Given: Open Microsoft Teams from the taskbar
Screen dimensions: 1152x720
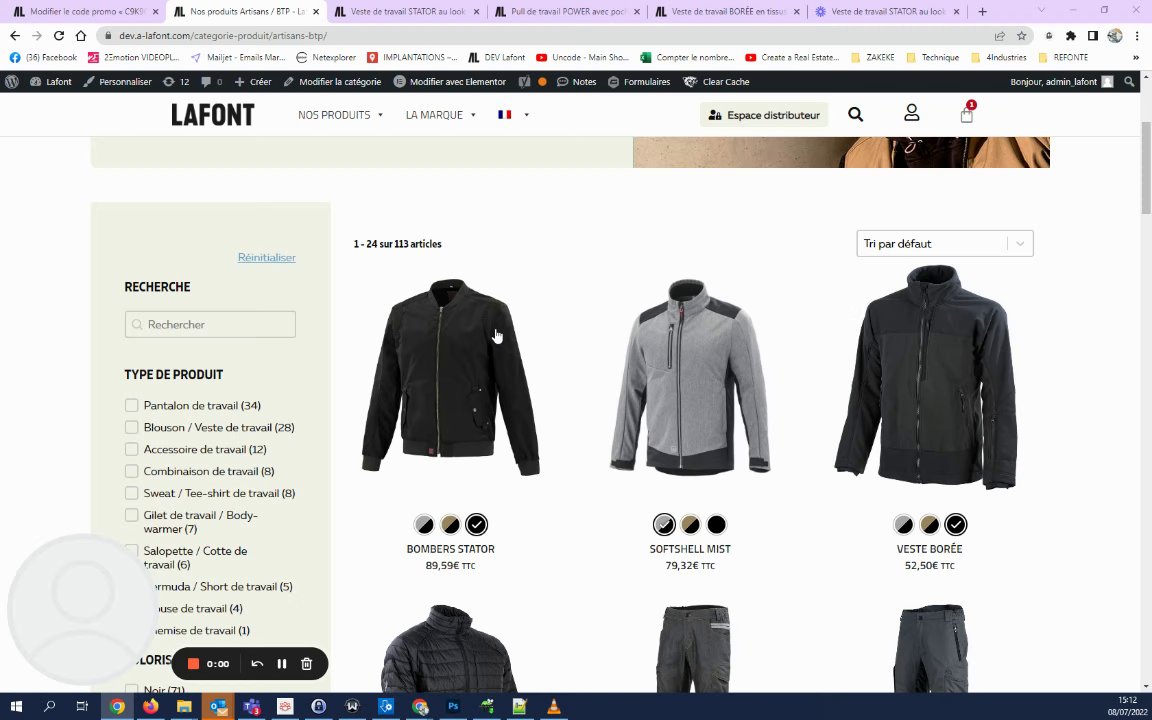Looking at the screenshot, I should point(251,707).
